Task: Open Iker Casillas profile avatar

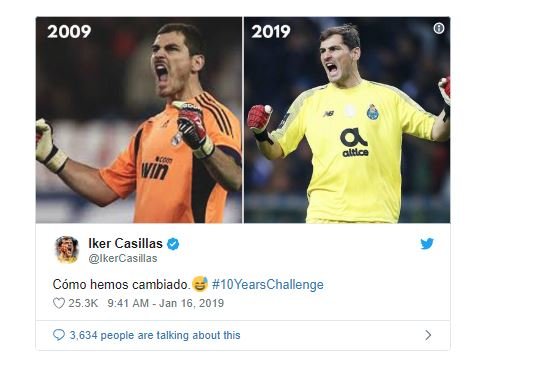Action: 67,250
